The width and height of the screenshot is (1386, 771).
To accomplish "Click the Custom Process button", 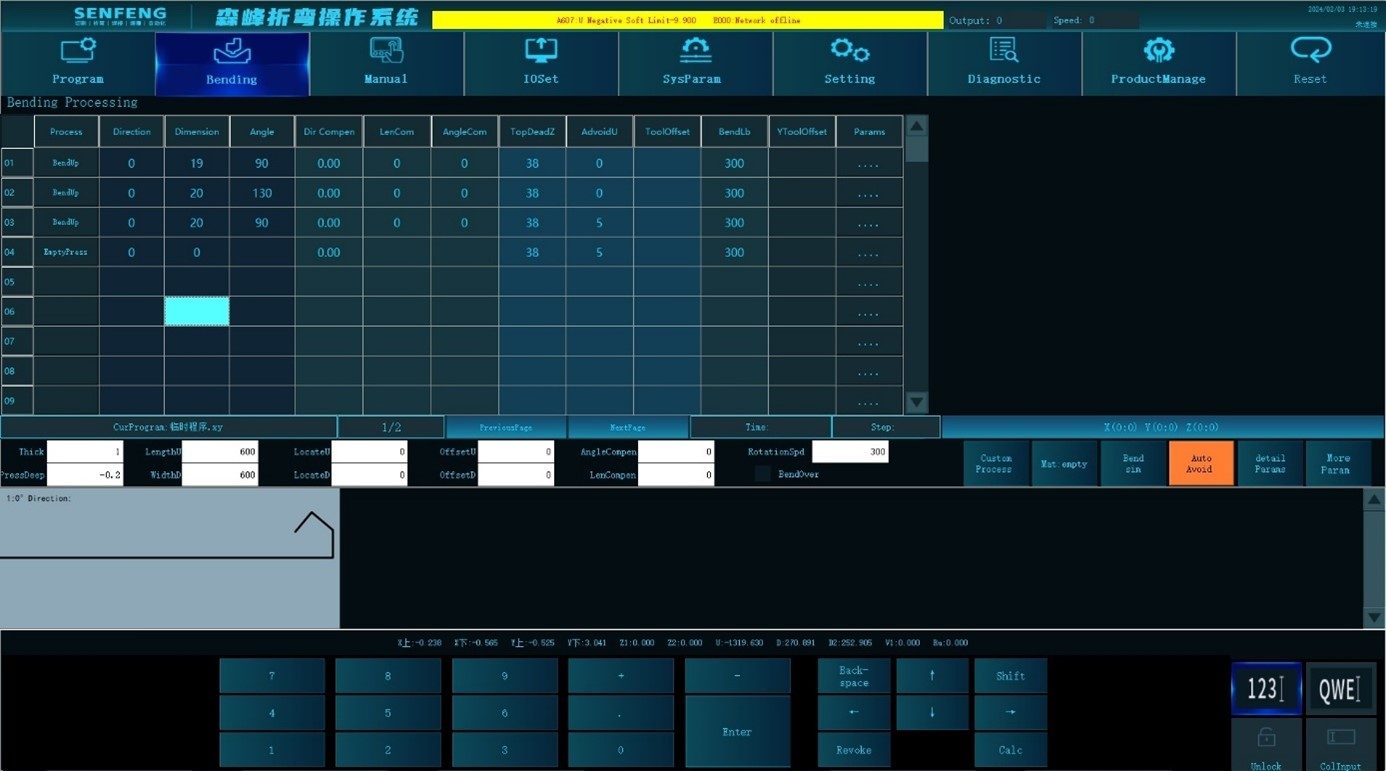I will coord(996,463).
